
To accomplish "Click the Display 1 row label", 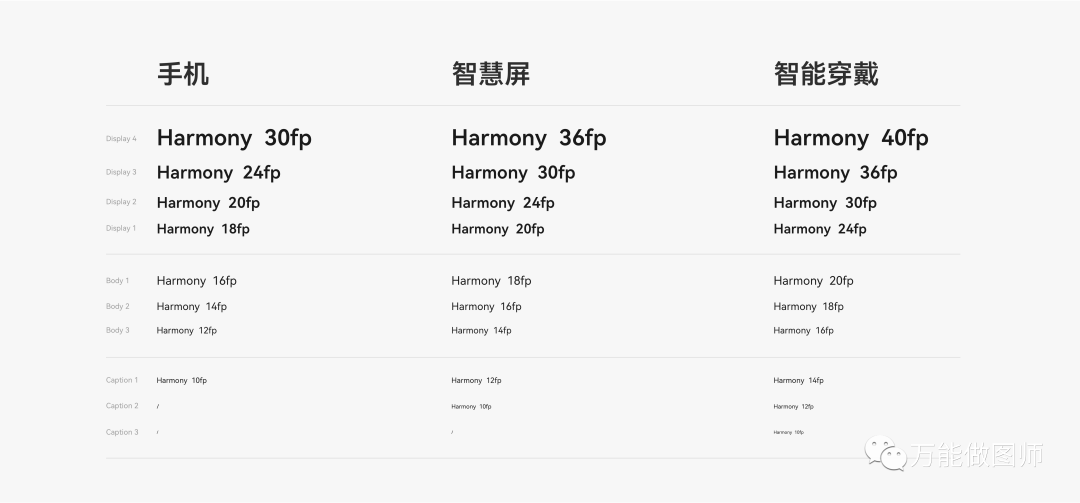I will (x=121, y=228).
